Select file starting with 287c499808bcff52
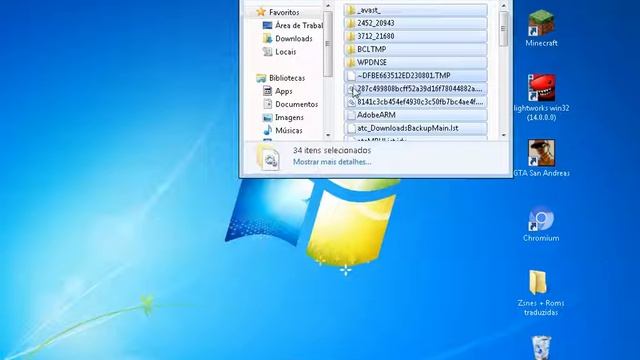640x360 pixels. tap(420, 89)
